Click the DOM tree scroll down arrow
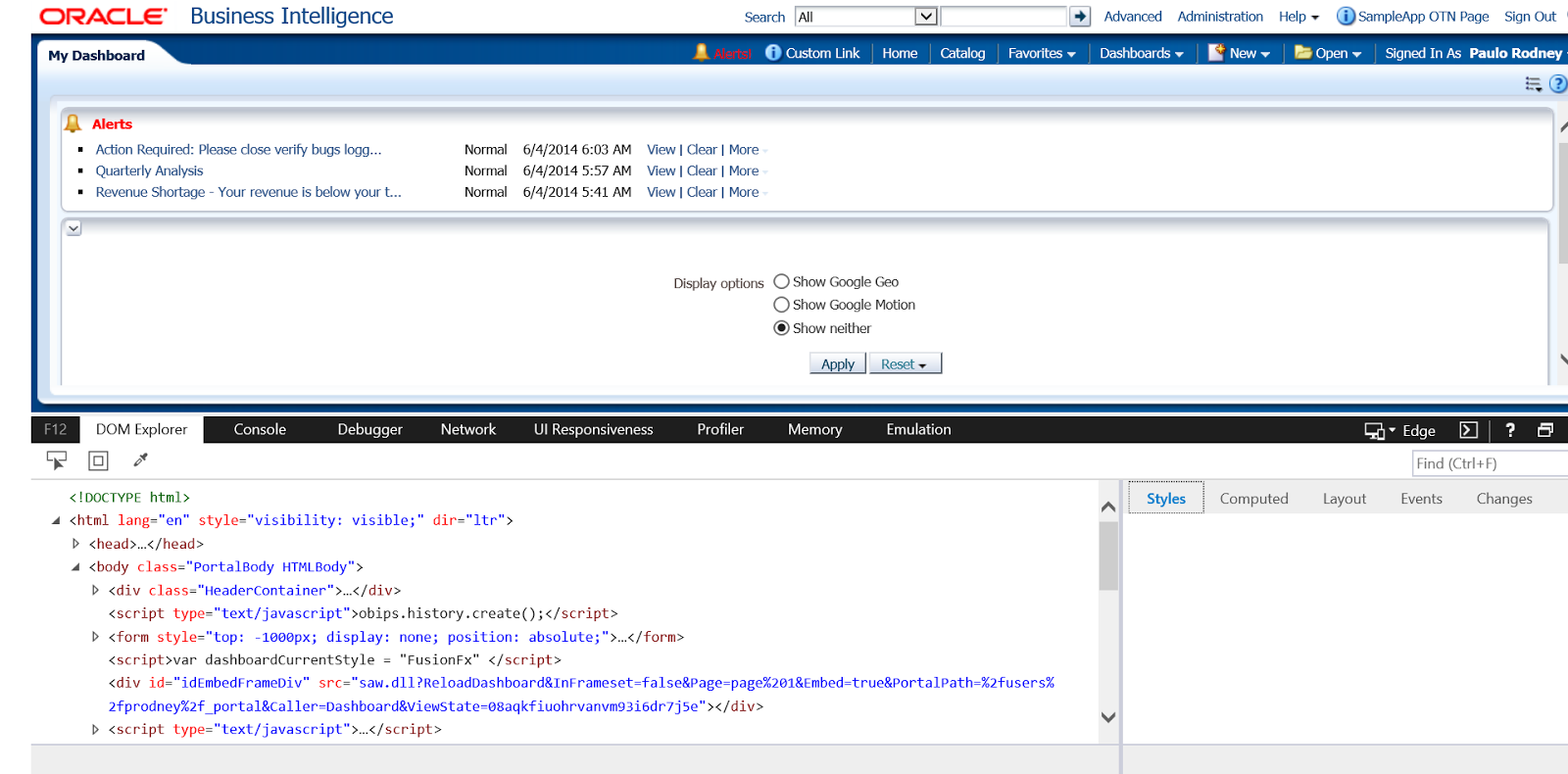The height and width of the screenshot is (774, 1568). pyautogui.click(x=1108, y=717)
